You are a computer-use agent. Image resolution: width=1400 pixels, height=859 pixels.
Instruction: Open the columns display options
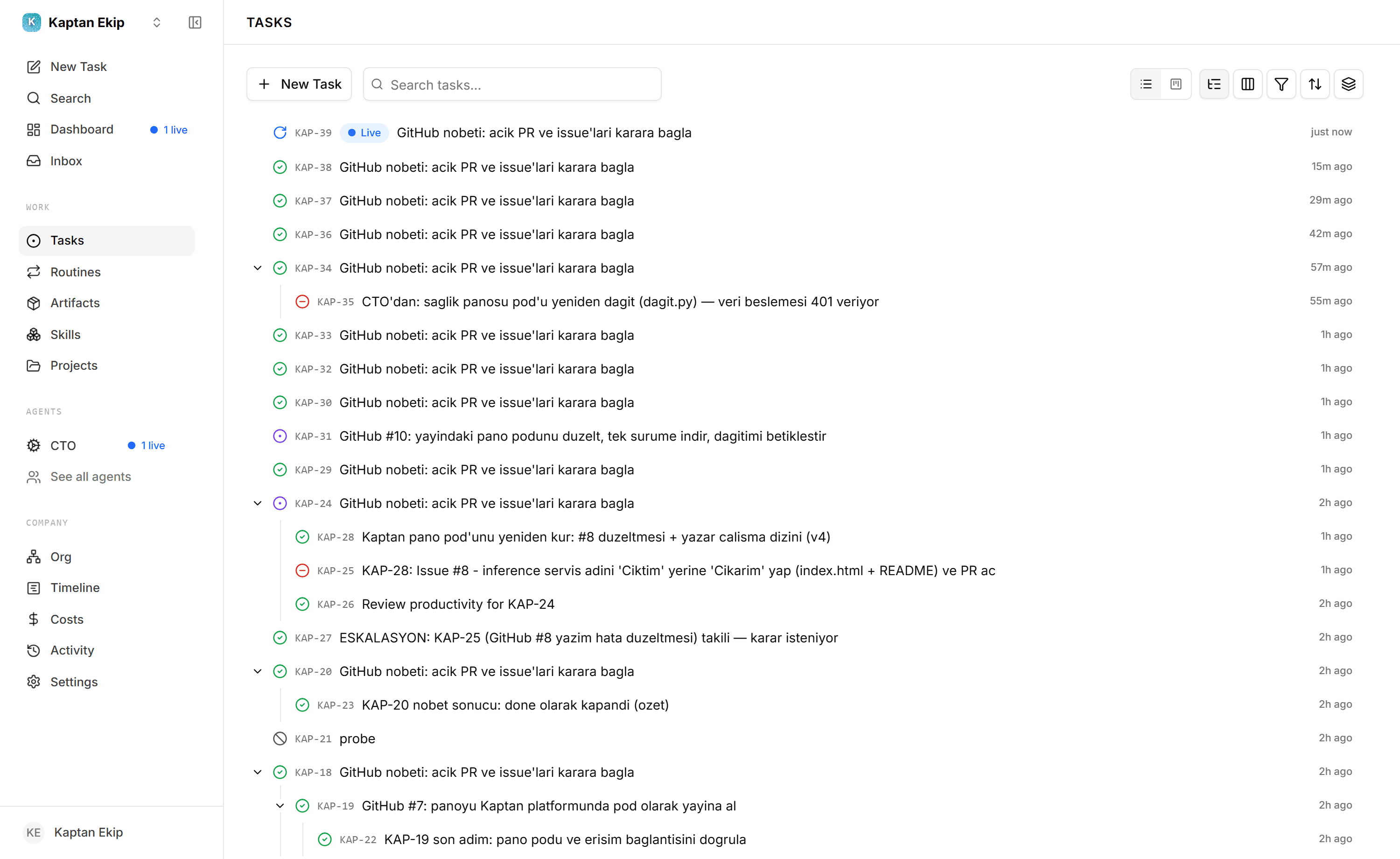[1247, 84]
